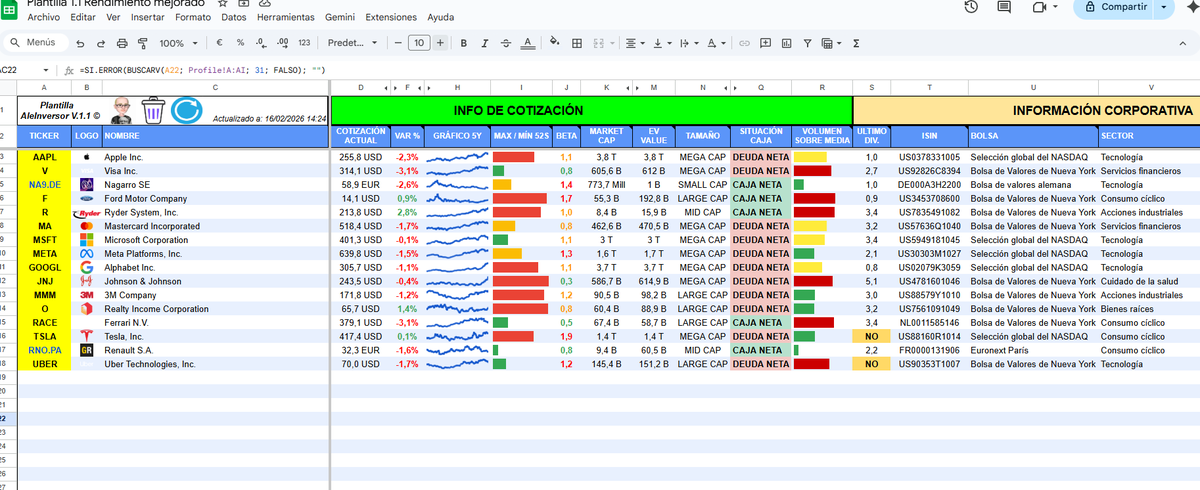Insert a comment from the toolbar
Image resolution: width=1200 pixels, height=490 pixels.
pyautogui.click(x=765, y=43)
